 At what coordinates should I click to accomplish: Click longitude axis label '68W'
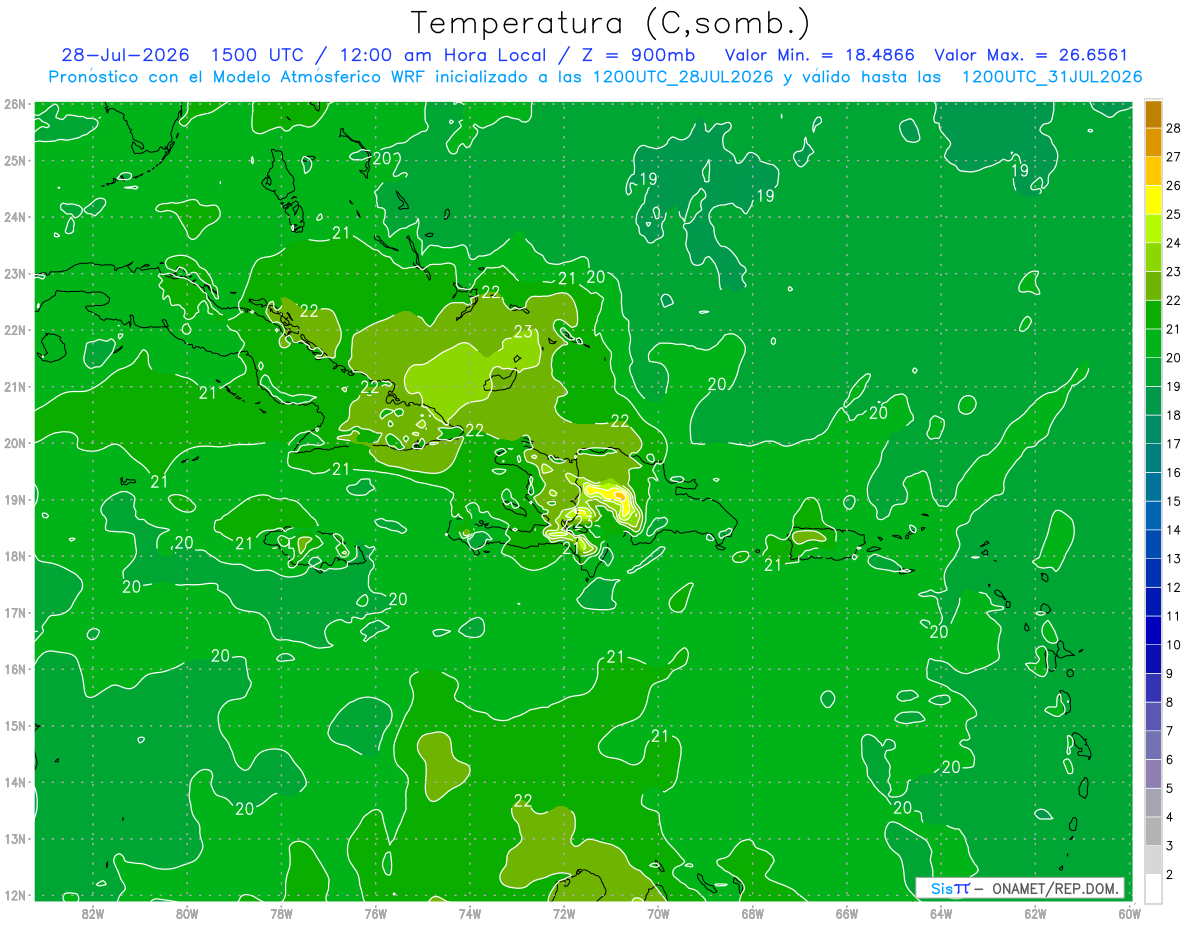click(x=753, y=913)
